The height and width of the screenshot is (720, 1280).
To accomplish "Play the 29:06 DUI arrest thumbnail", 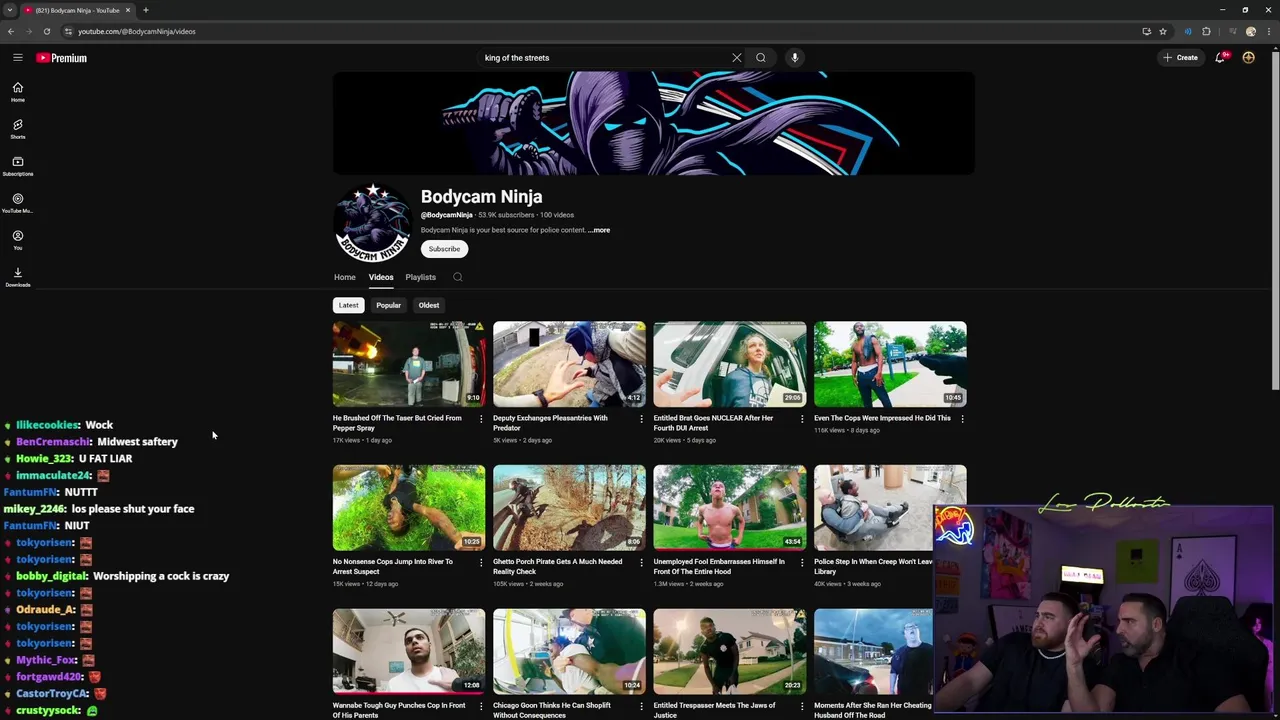I will (x=730, y=364).
